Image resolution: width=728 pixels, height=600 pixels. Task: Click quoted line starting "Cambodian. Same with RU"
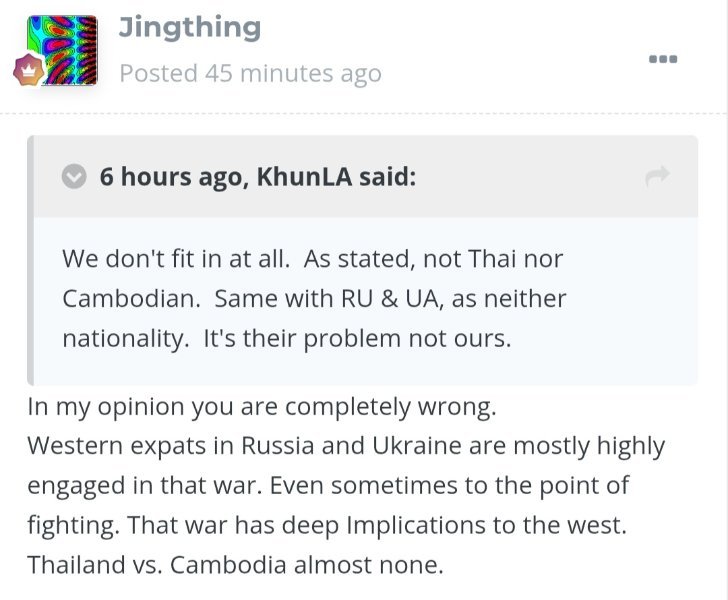314,299
